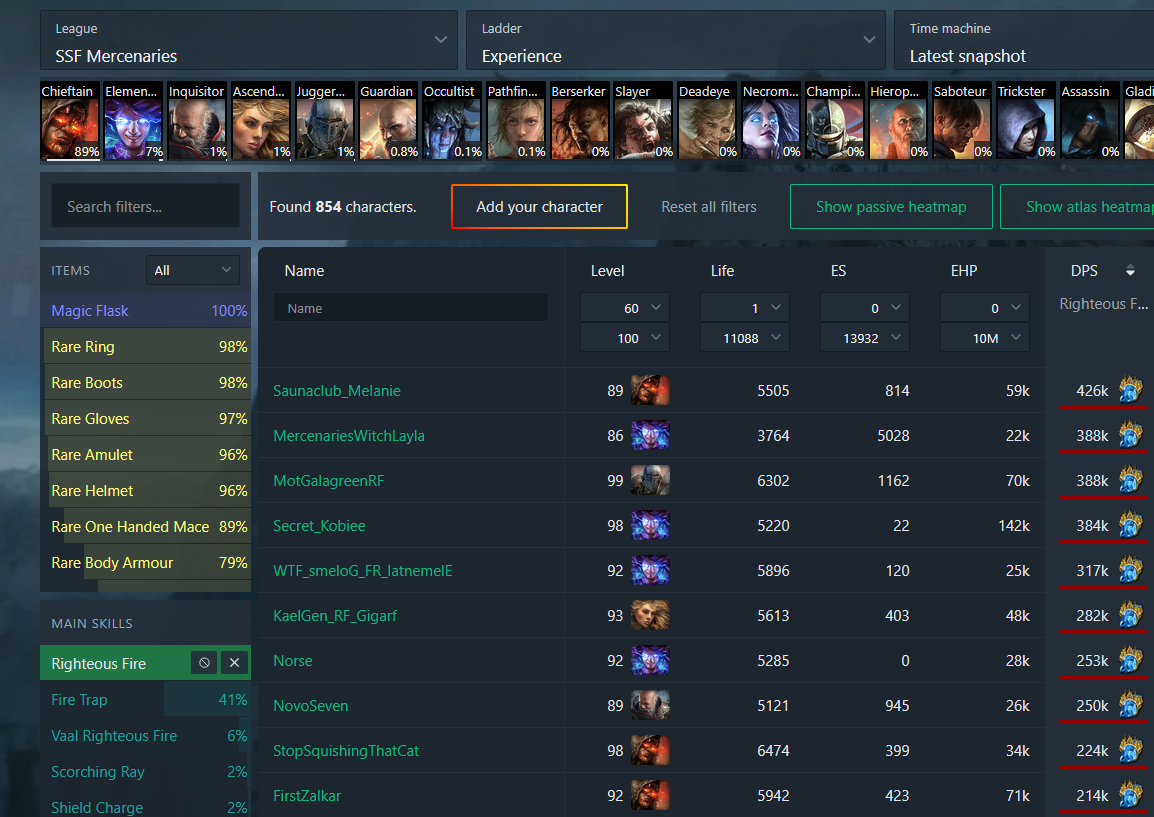Open character MercenariesWitchLayla
Screen dimensions: 1154x817
(x=349, y=436)
